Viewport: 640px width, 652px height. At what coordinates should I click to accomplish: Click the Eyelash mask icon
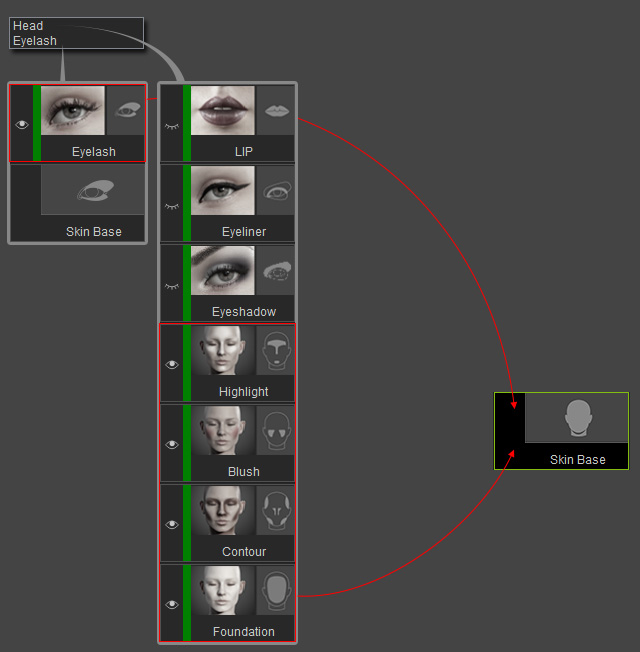click(125, 111)
